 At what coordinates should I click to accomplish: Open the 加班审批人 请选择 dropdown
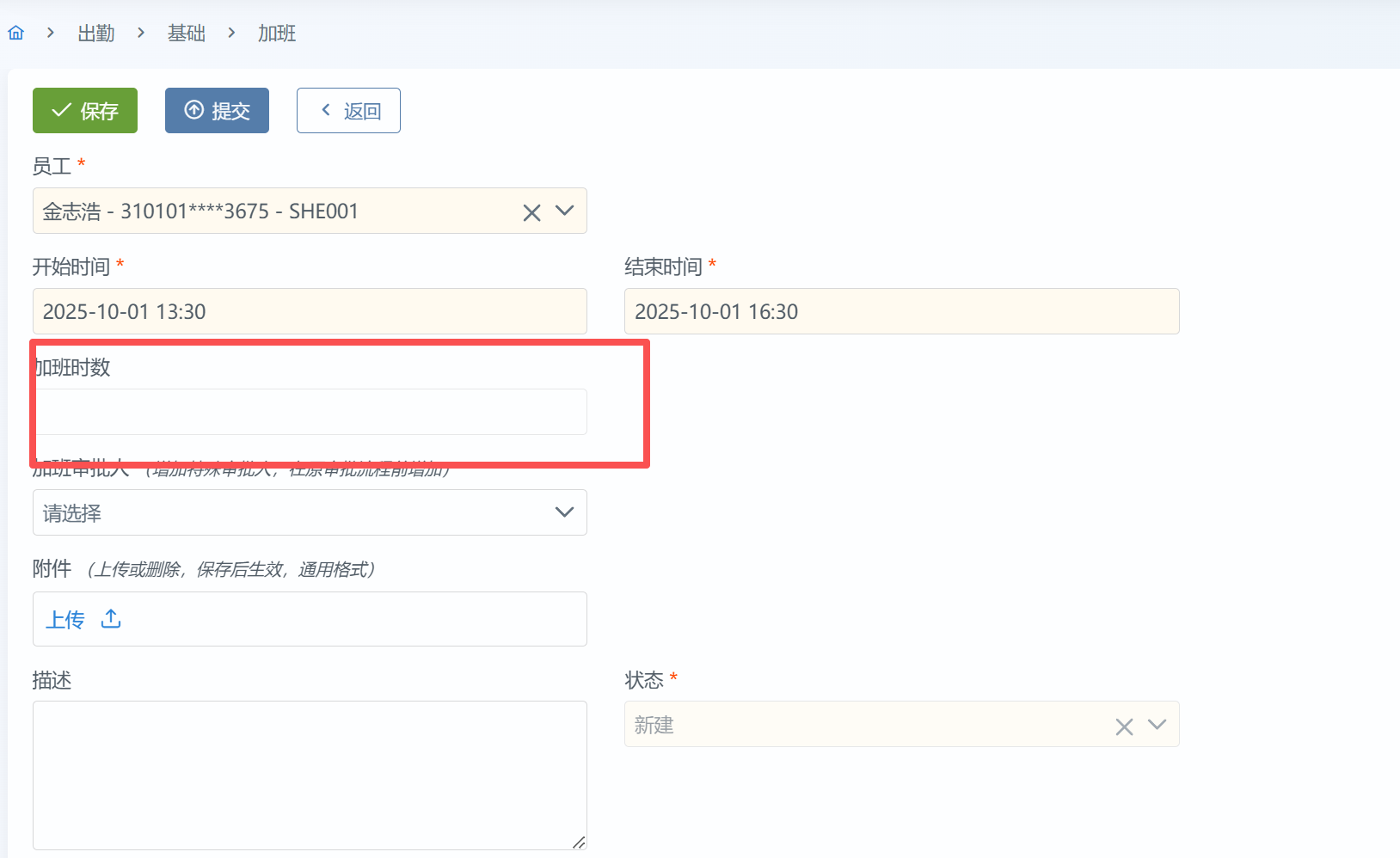point(310,512)
